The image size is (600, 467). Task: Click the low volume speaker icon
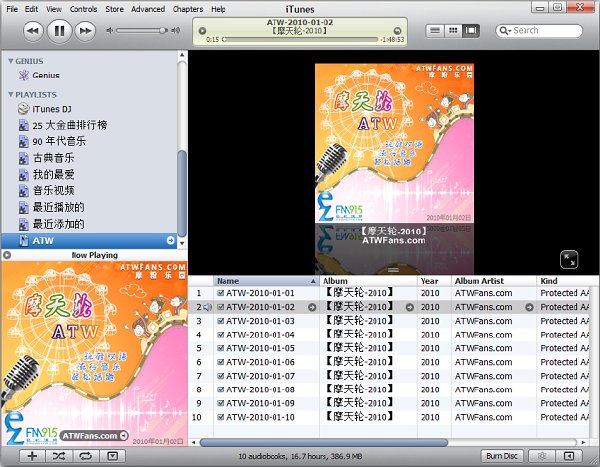[x=110, y=30]
